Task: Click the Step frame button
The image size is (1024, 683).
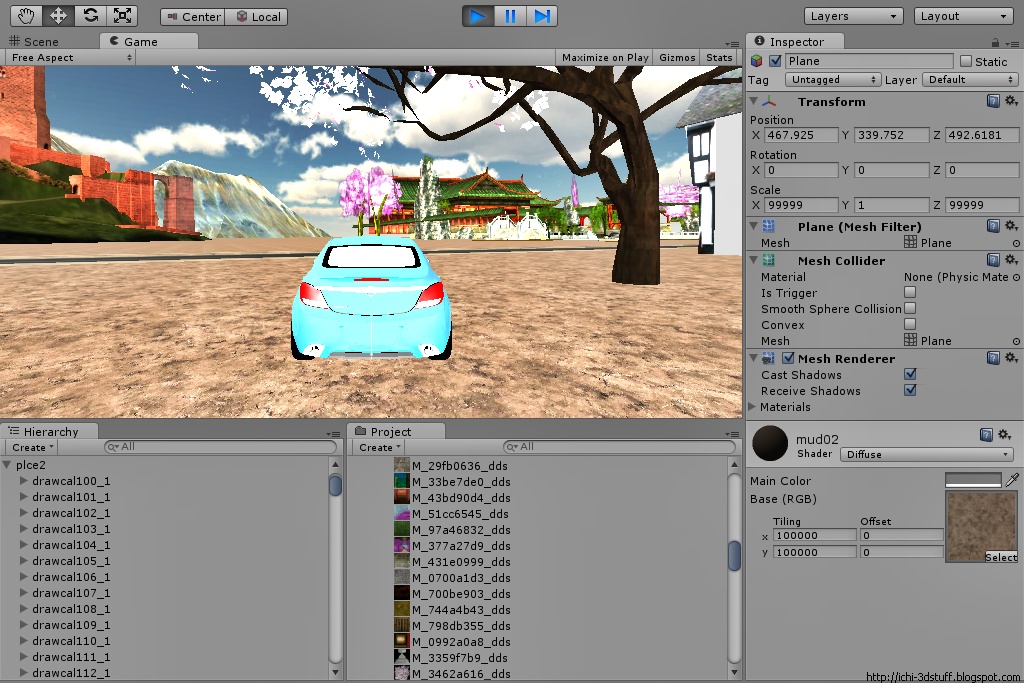Action: tap(543, 15)
